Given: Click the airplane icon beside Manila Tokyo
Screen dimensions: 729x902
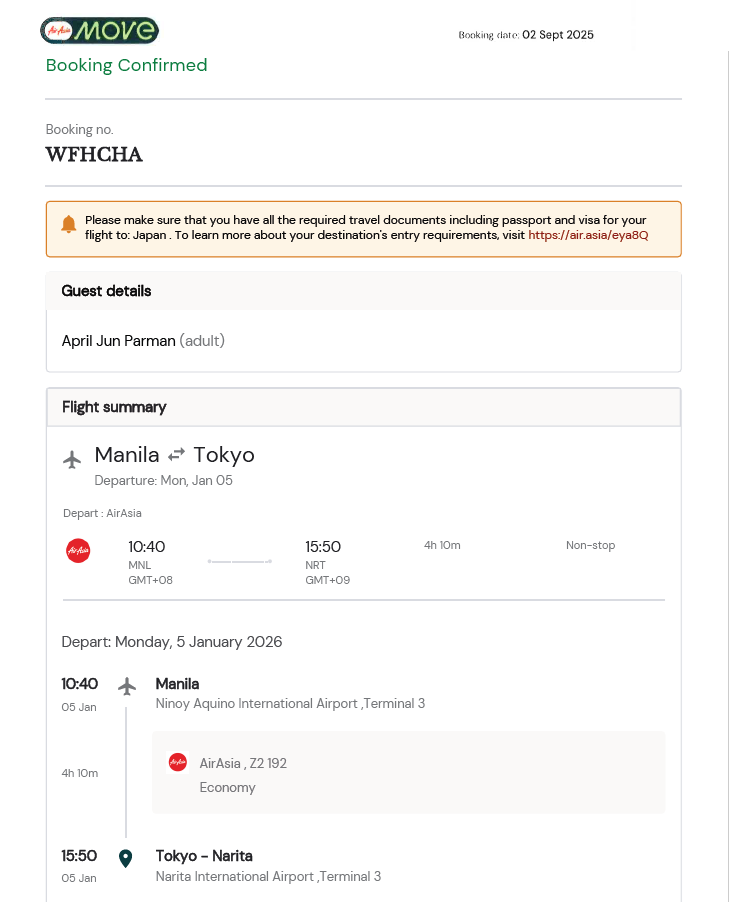Looking at the screenshot, I should tap(72, 460).
